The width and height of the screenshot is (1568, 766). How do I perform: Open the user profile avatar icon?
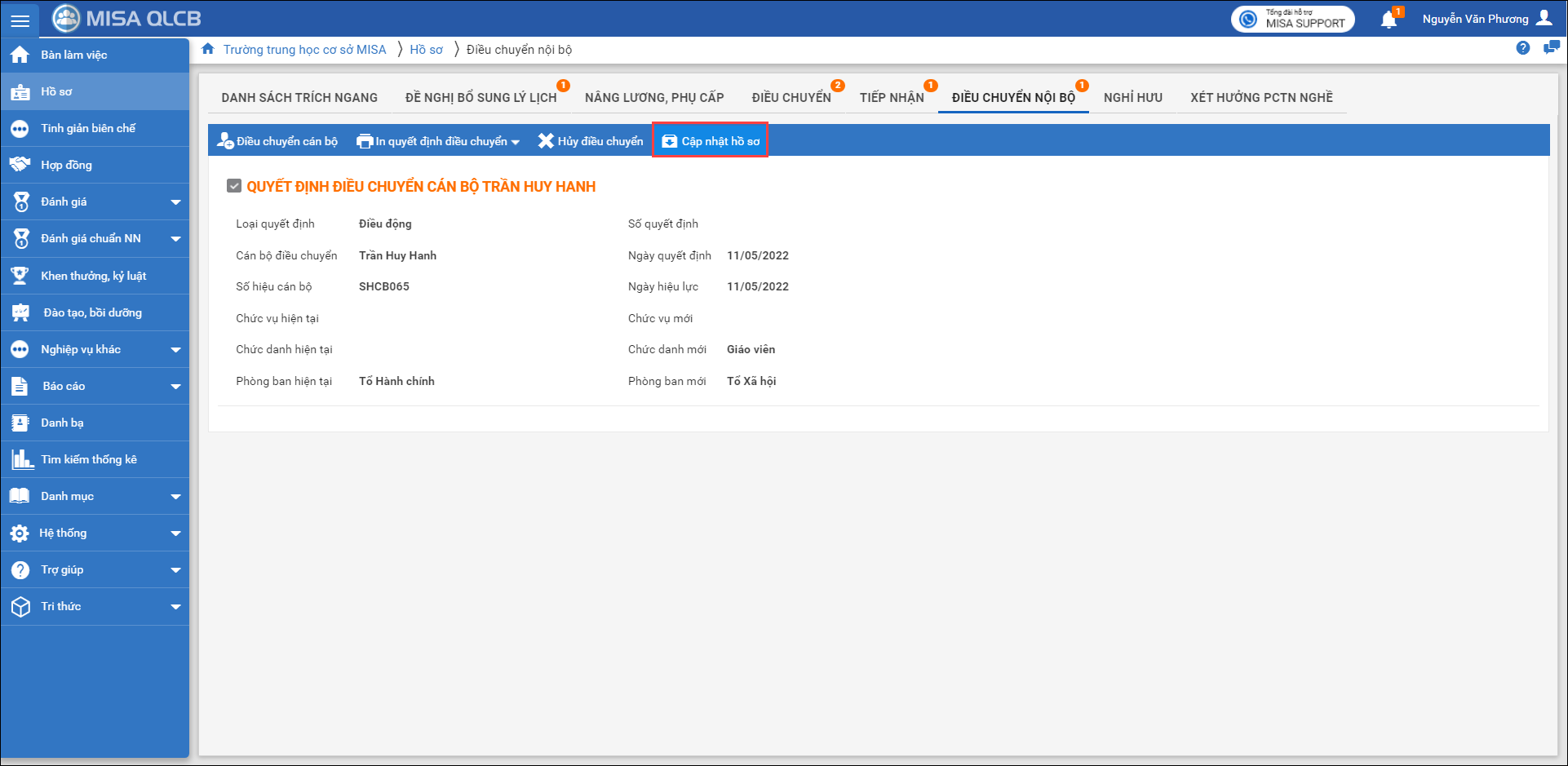(1544, 18)
